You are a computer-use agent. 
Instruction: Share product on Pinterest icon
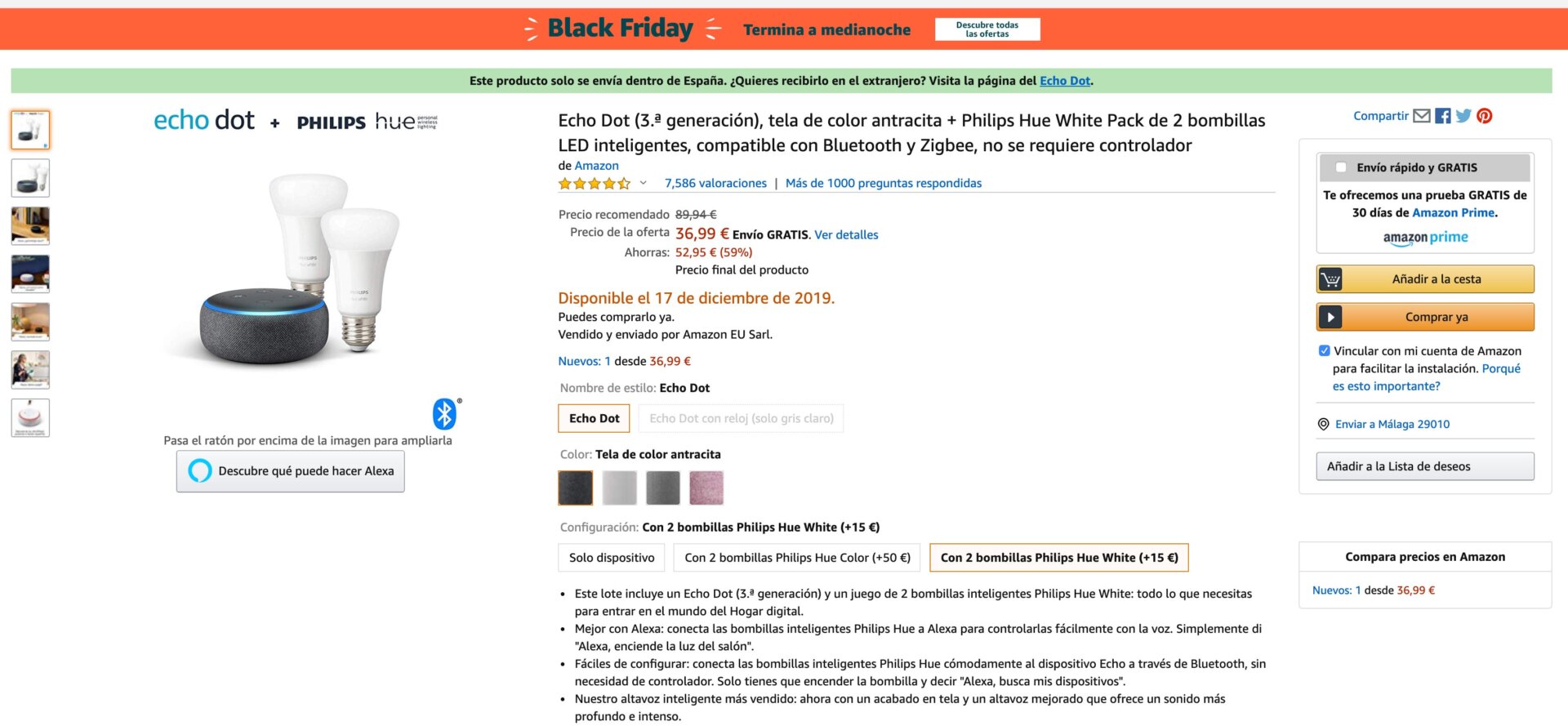1485,116
